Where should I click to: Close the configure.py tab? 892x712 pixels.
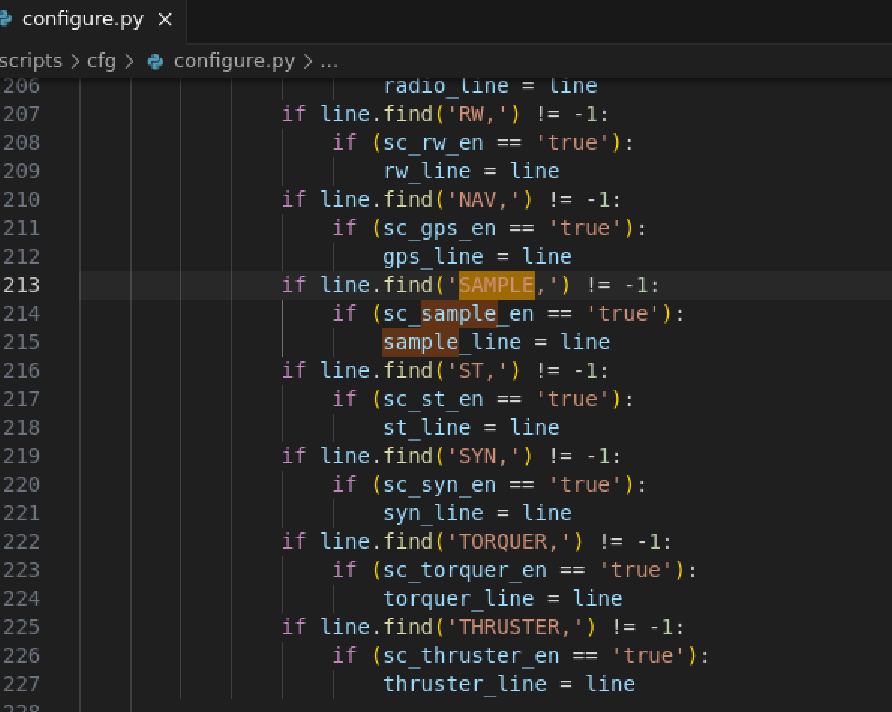165,20
